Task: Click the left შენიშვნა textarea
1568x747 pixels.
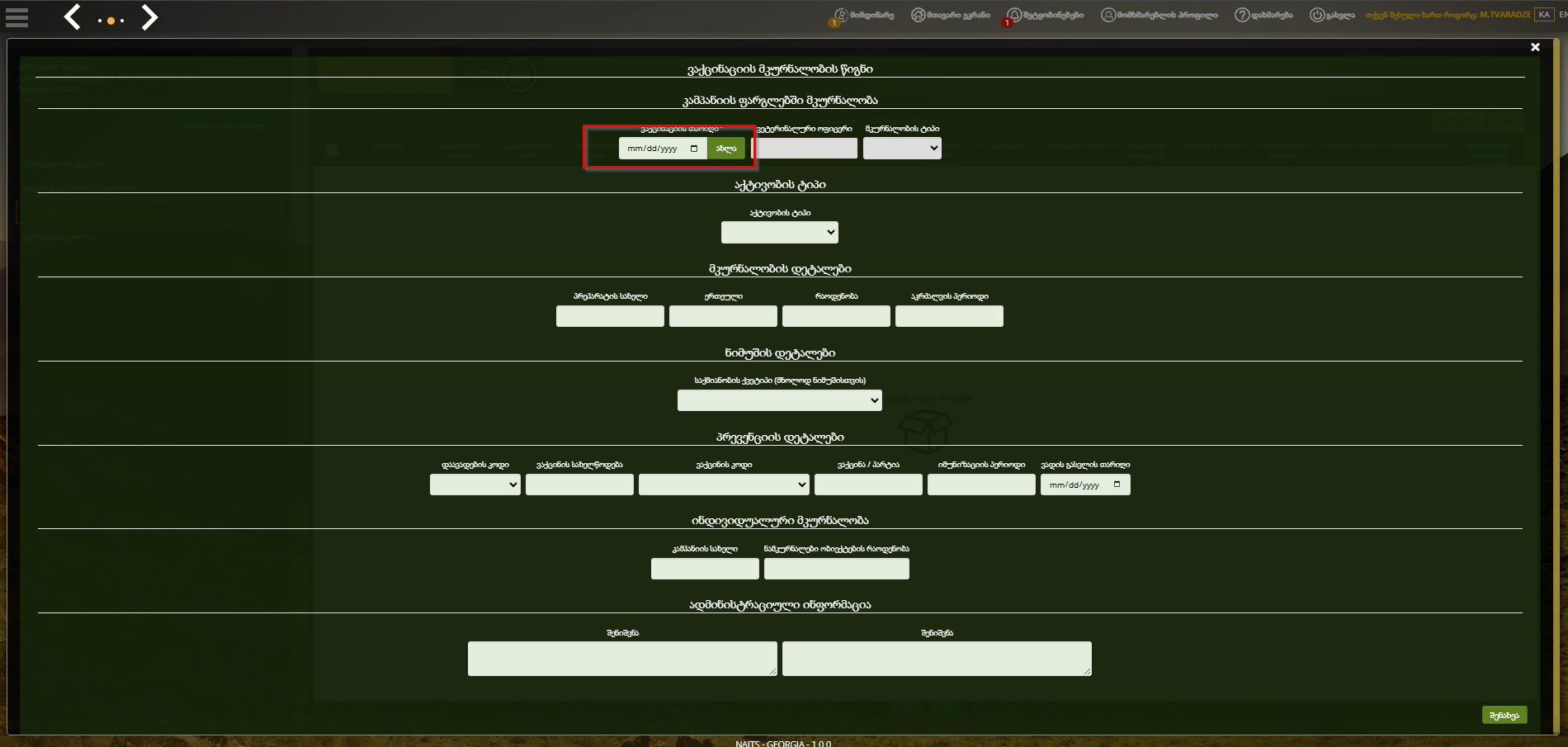Action: tap(622, 659)
